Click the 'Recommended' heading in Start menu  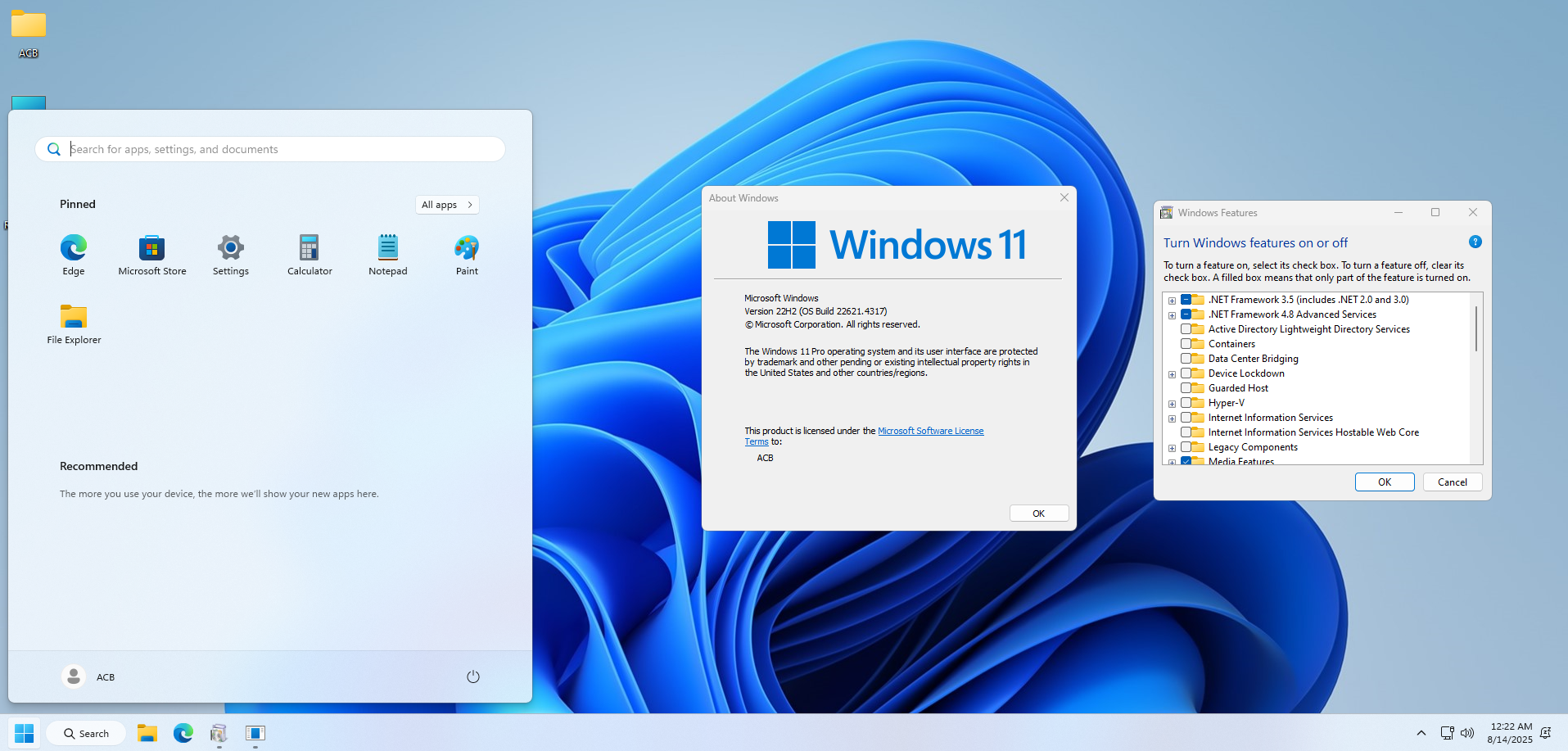tap(99, 466)
